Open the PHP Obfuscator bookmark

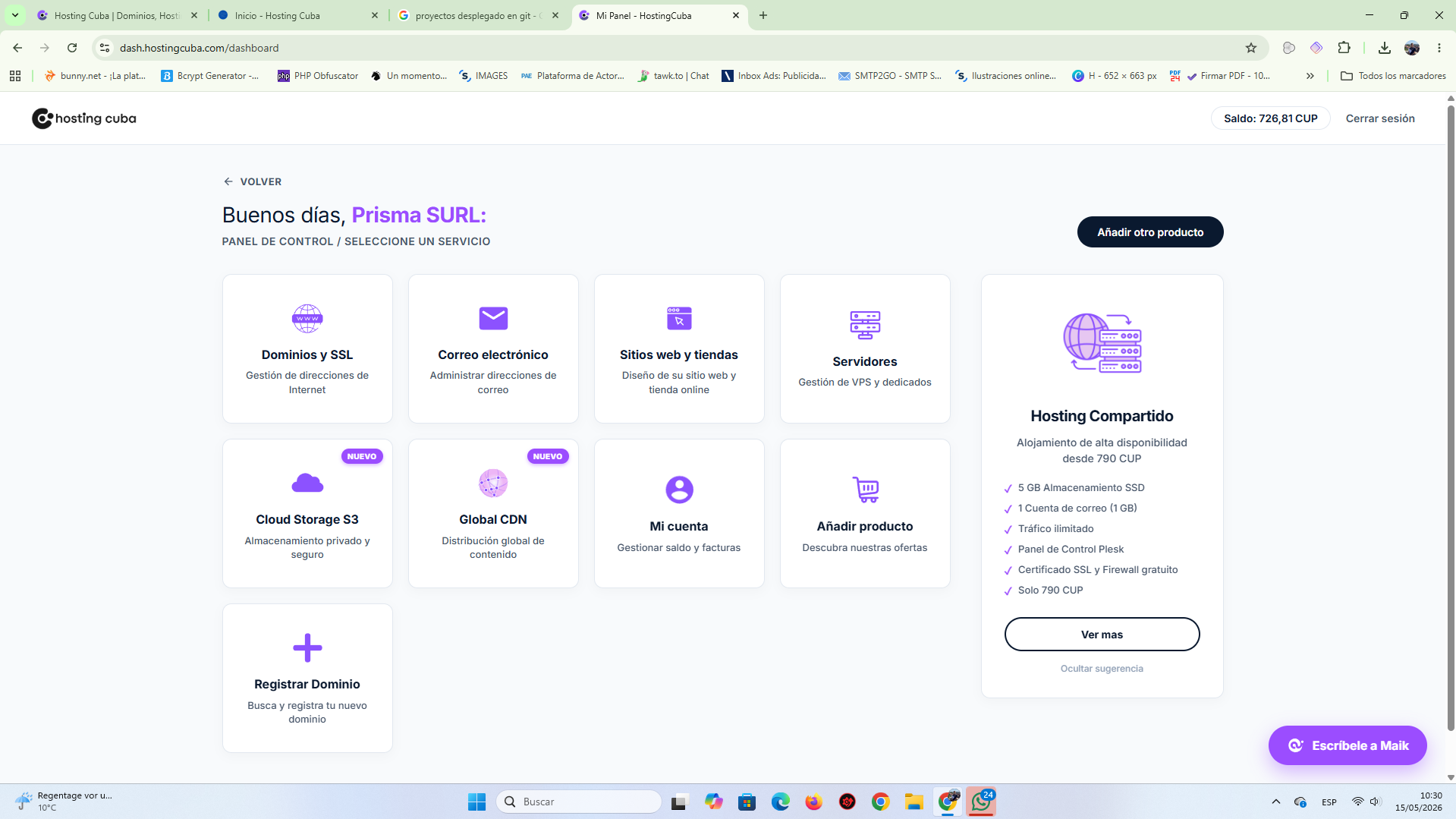tap(318, 76)
